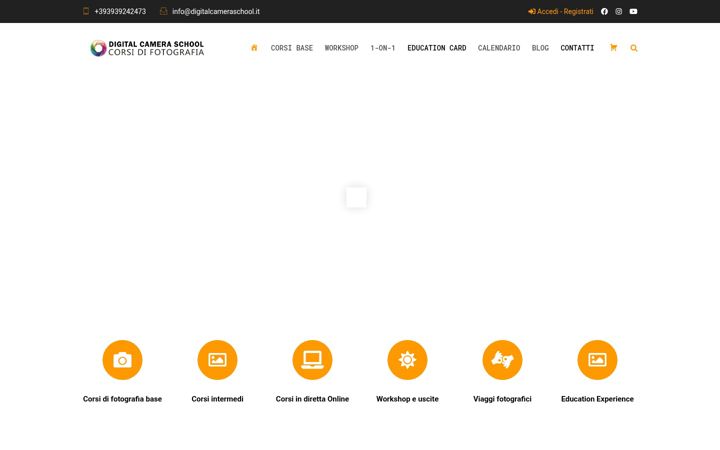The height and width of the screenshot is (450, 720).
Task: Open Corsi di fotografia base link
Action: (x=122, y=399)
